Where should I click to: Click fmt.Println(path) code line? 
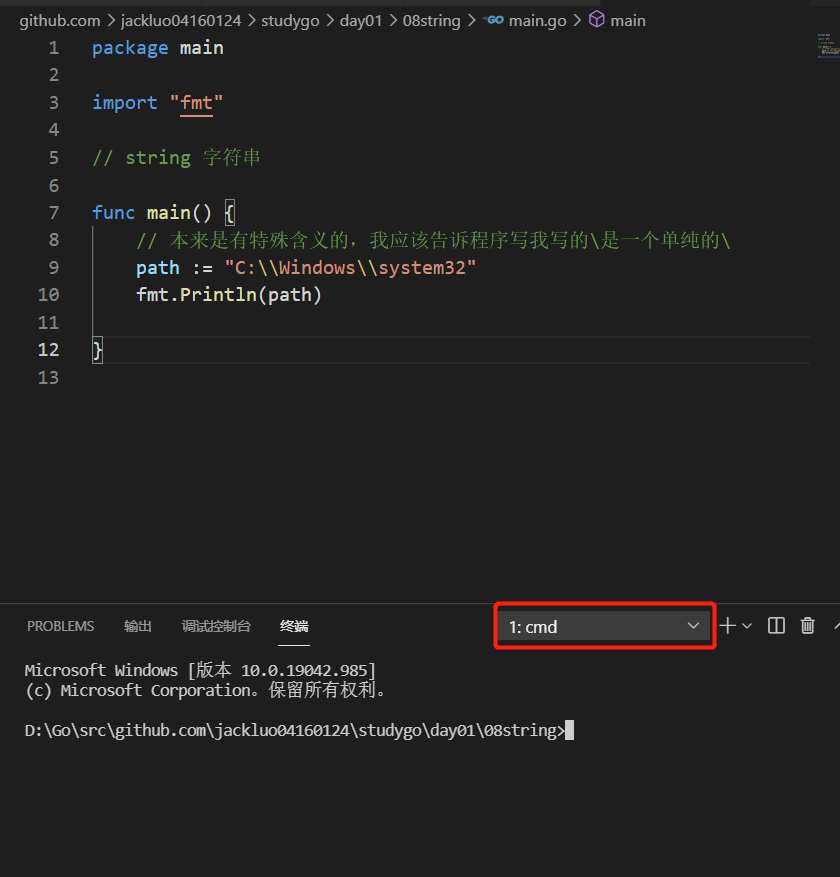[229, 295]
